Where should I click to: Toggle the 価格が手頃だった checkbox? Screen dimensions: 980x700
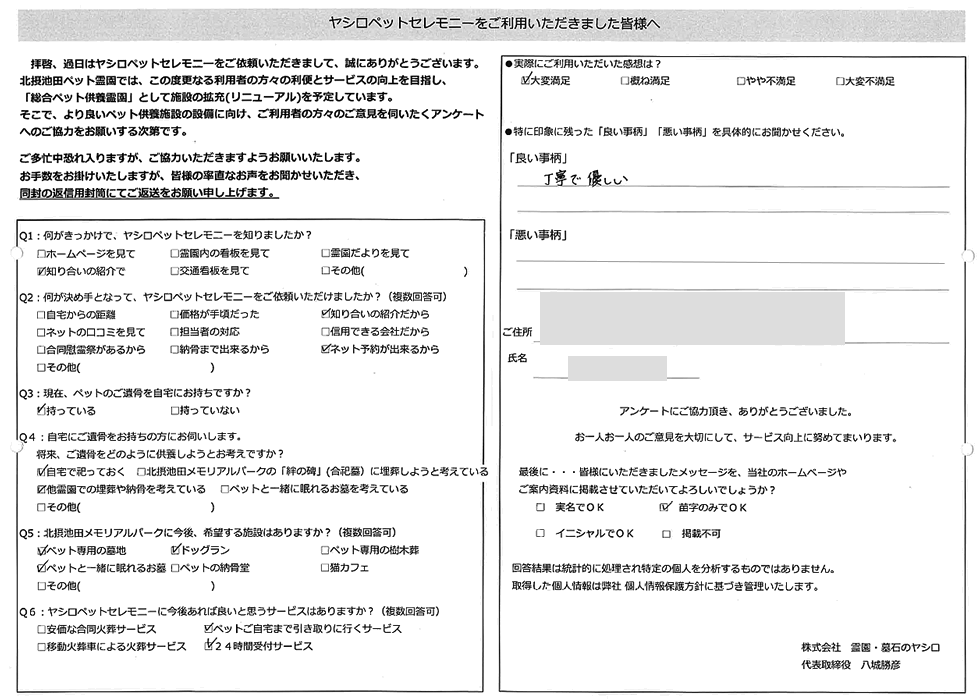(175, 314)
